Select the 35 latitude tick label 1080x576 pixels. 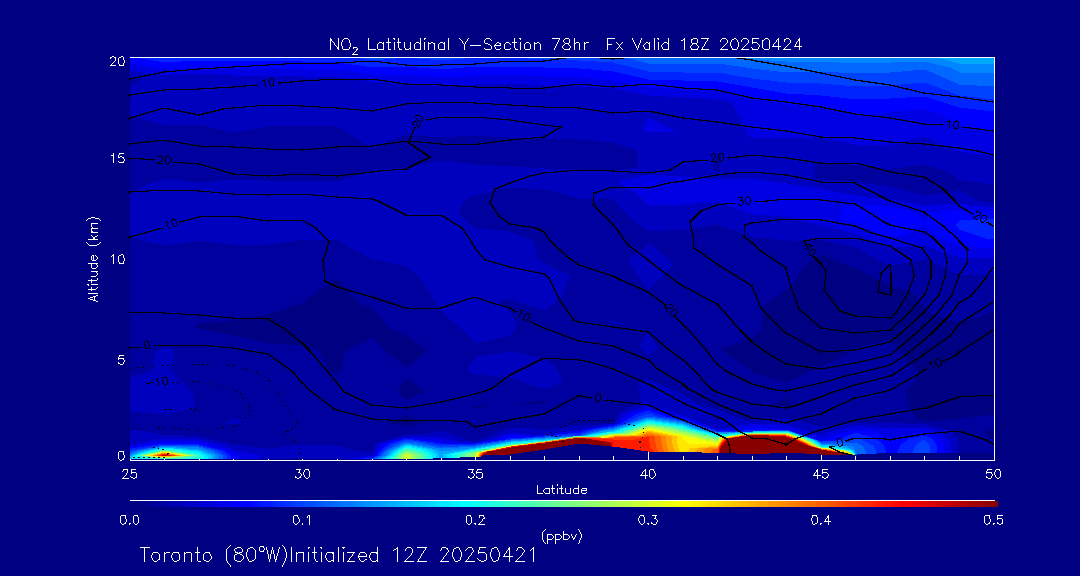click(x=475, y=472)
